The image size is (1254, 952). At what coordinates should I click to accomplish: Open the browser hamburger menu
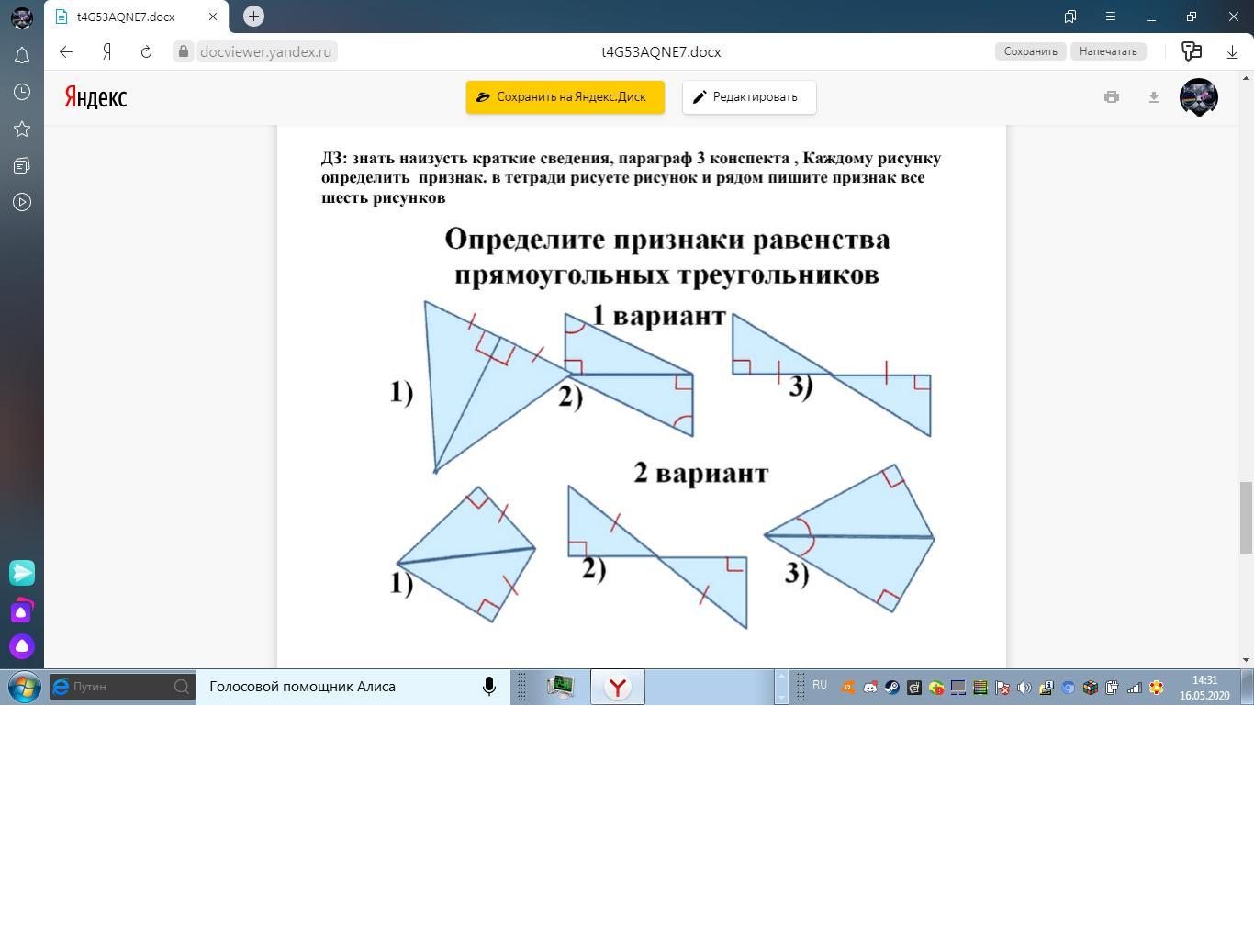tap(1110, 17)
